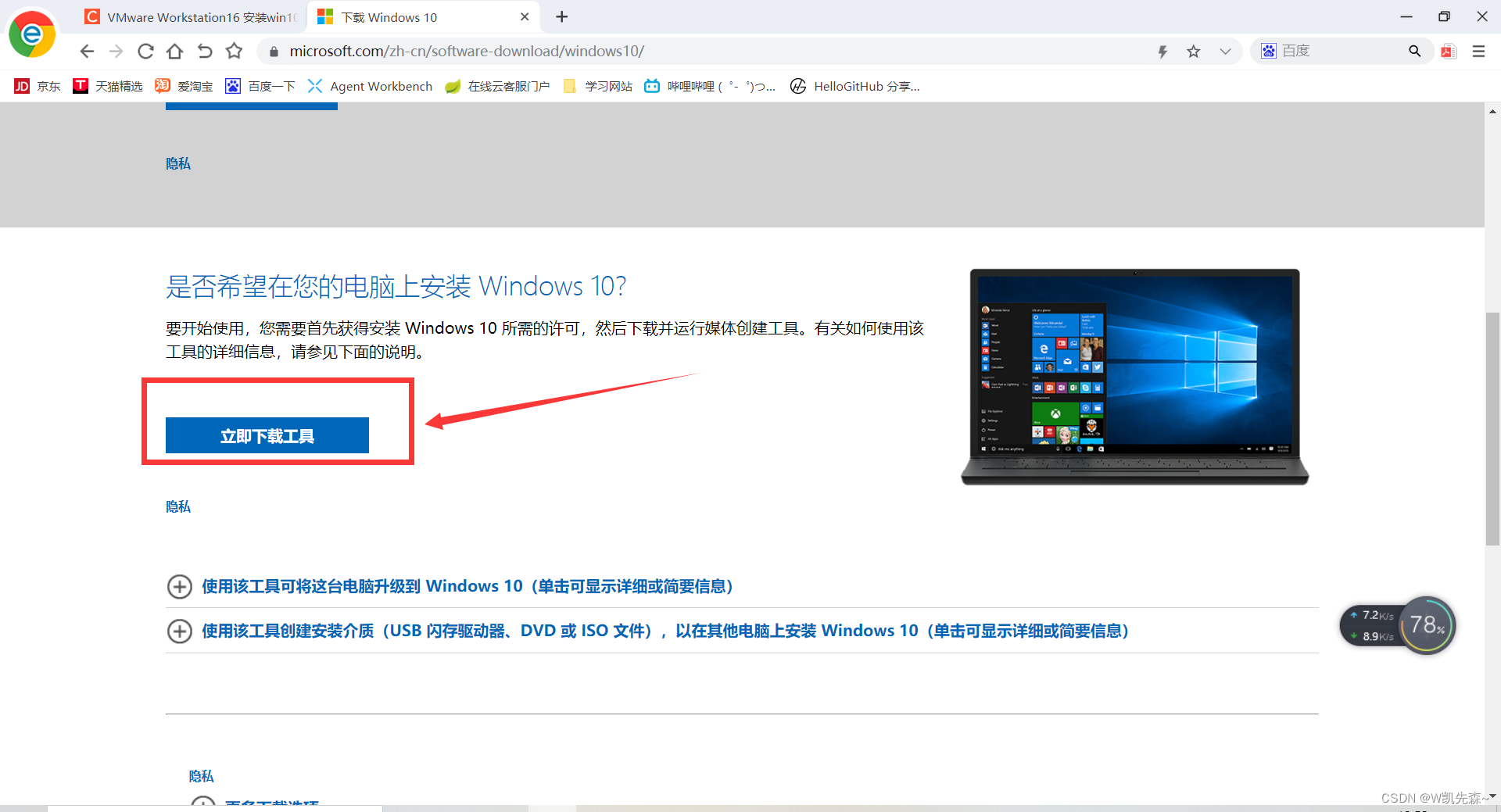Click the Baidu paw search engine icon
This screenshot has width=1501, height=812.
click(x=1268, y=51)
